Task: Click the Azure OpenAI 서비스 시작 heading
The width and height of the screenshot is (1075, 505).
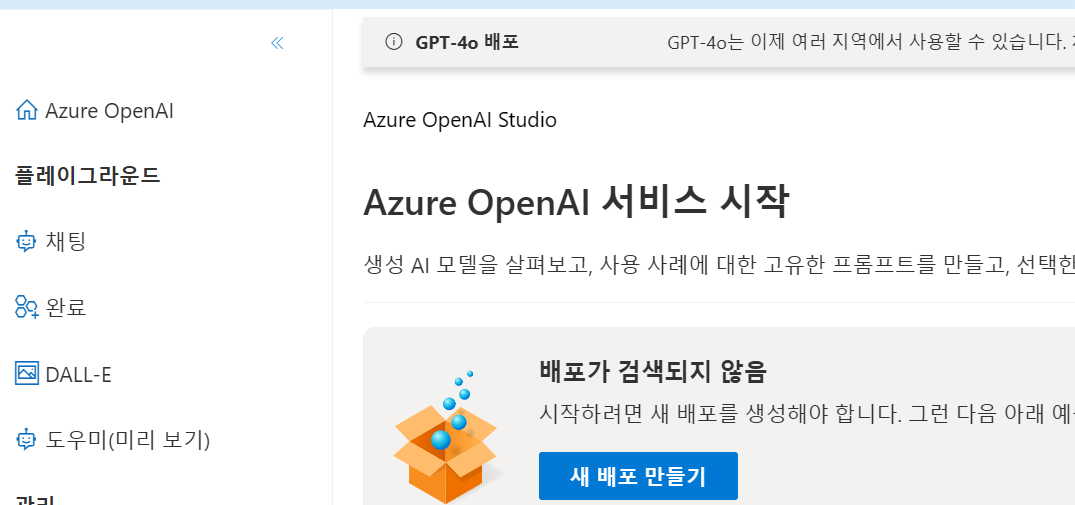Action: click(x=576, y=202)
